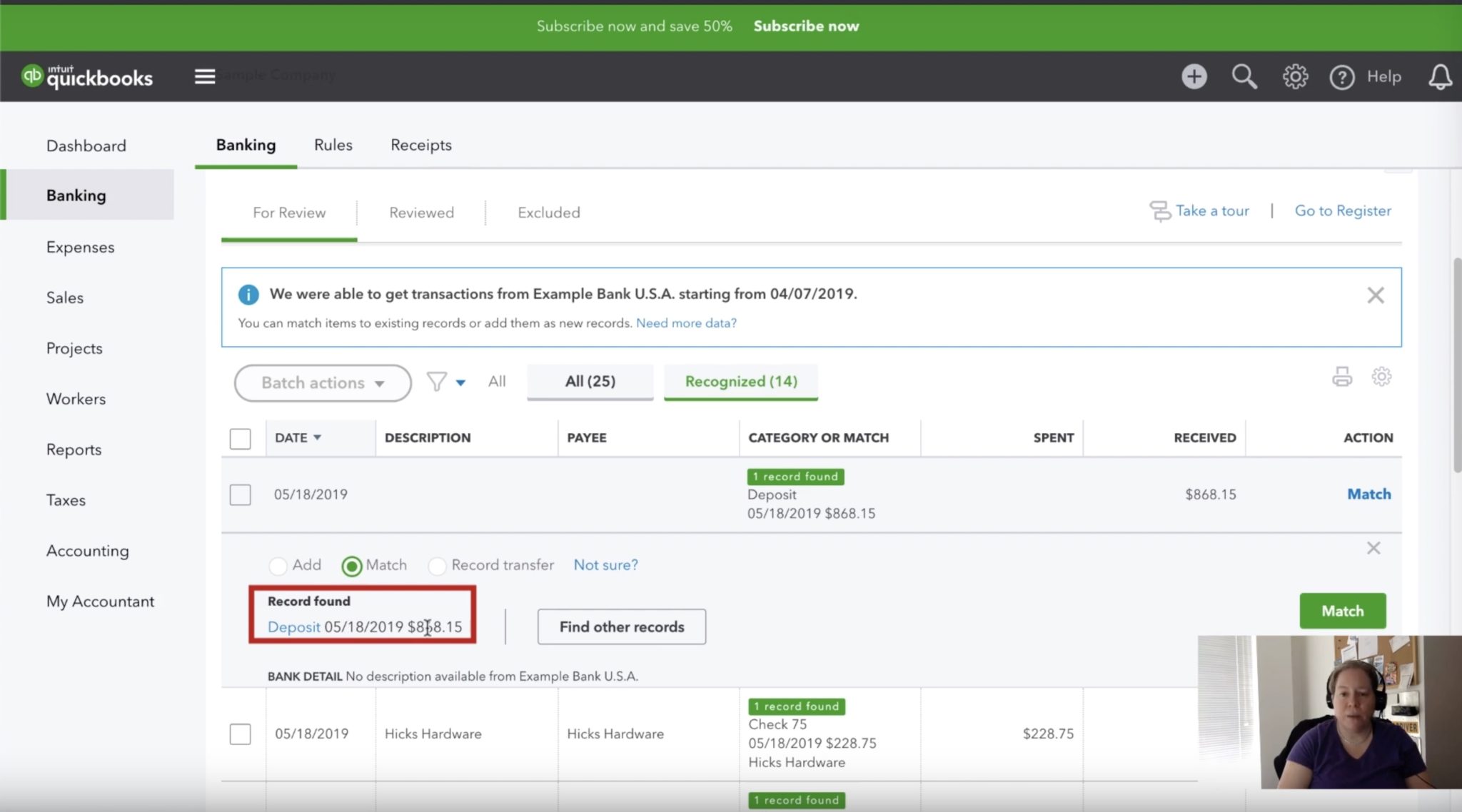Image resolution: width=1462 pixels, height=812 pixels.
Task: Click the info icon in the banner
Action: pos(248,294)
